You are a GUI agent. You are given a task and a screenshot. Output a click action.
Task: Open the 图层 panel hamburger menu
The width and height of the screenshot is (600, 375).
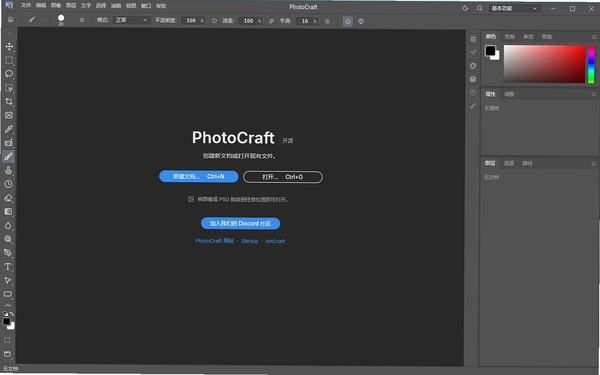tap(593, 163)
